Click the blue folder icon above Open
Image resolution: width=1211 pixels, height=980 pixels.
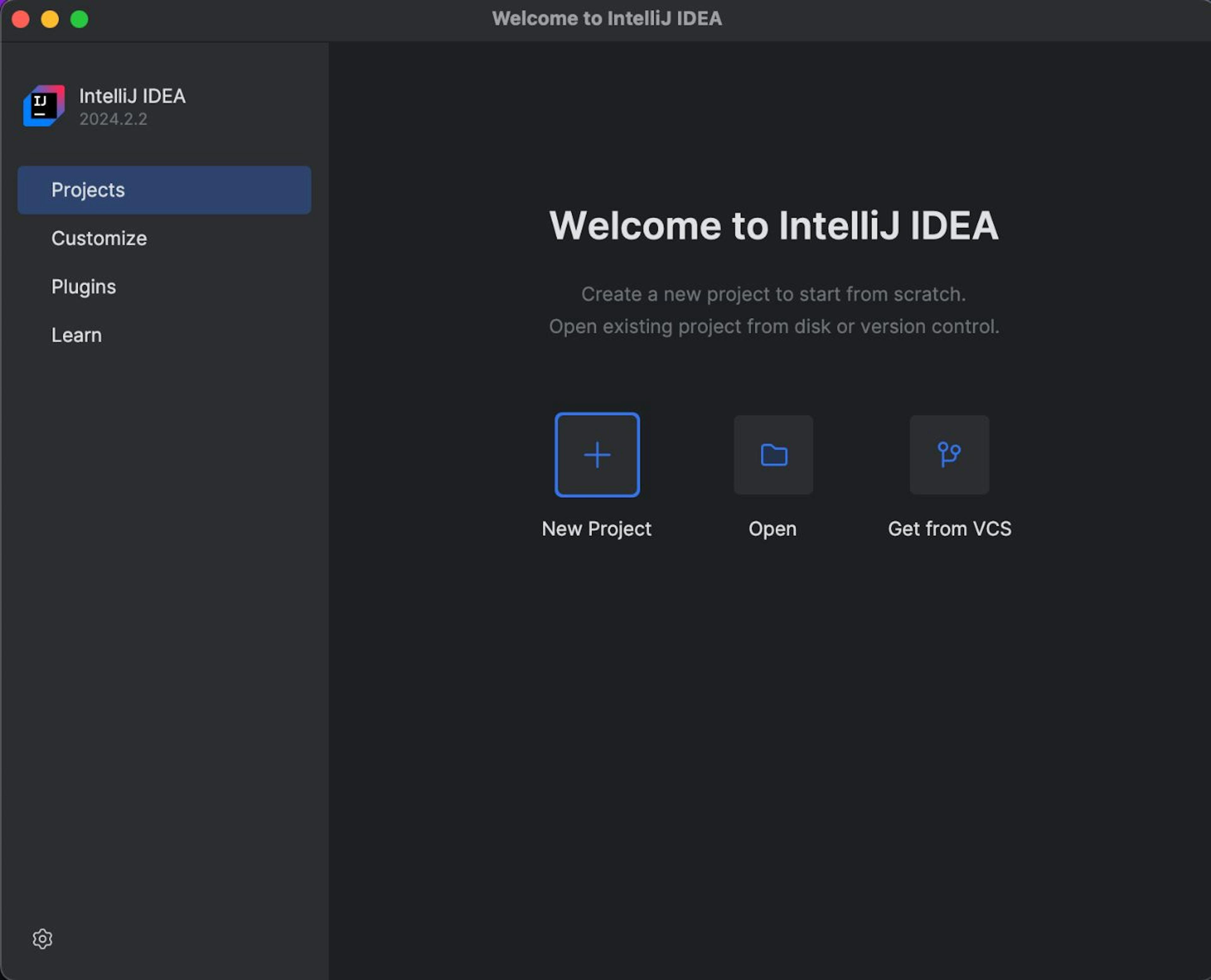773,454
